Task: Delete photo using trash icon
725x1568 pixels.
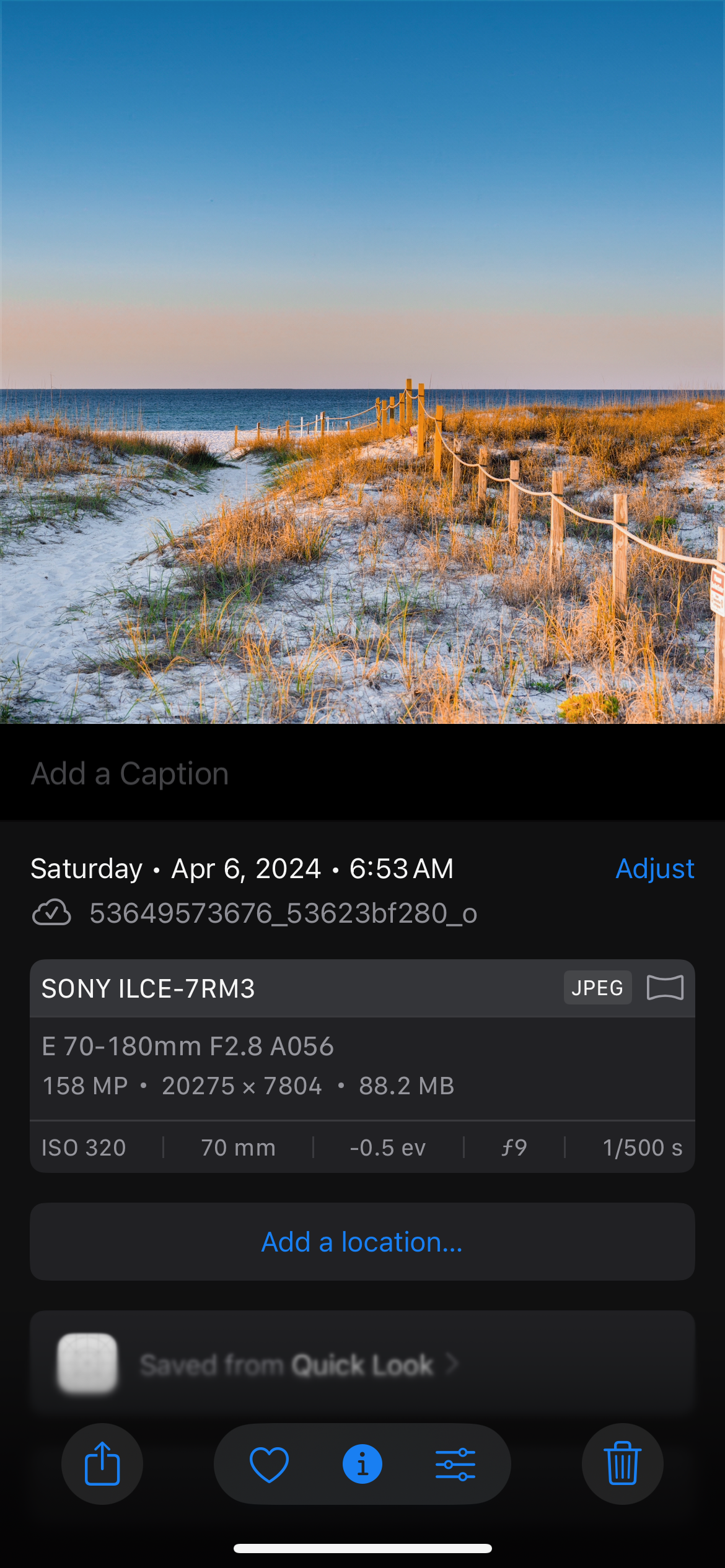Action: point(623,1464)
